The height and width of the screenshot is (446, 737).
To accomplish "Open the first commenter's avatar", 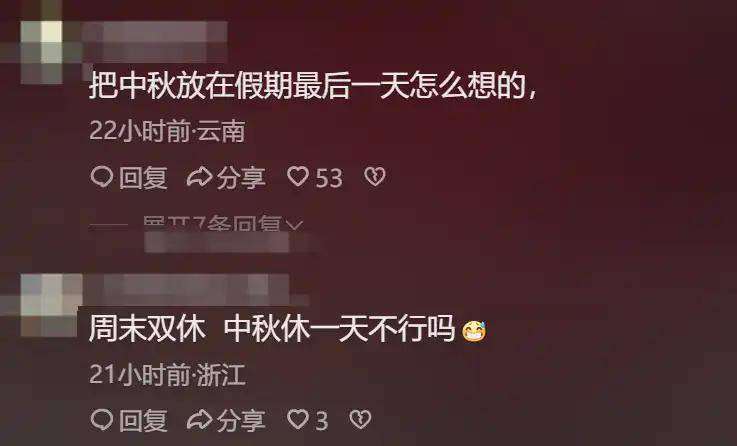I will 42,52.
